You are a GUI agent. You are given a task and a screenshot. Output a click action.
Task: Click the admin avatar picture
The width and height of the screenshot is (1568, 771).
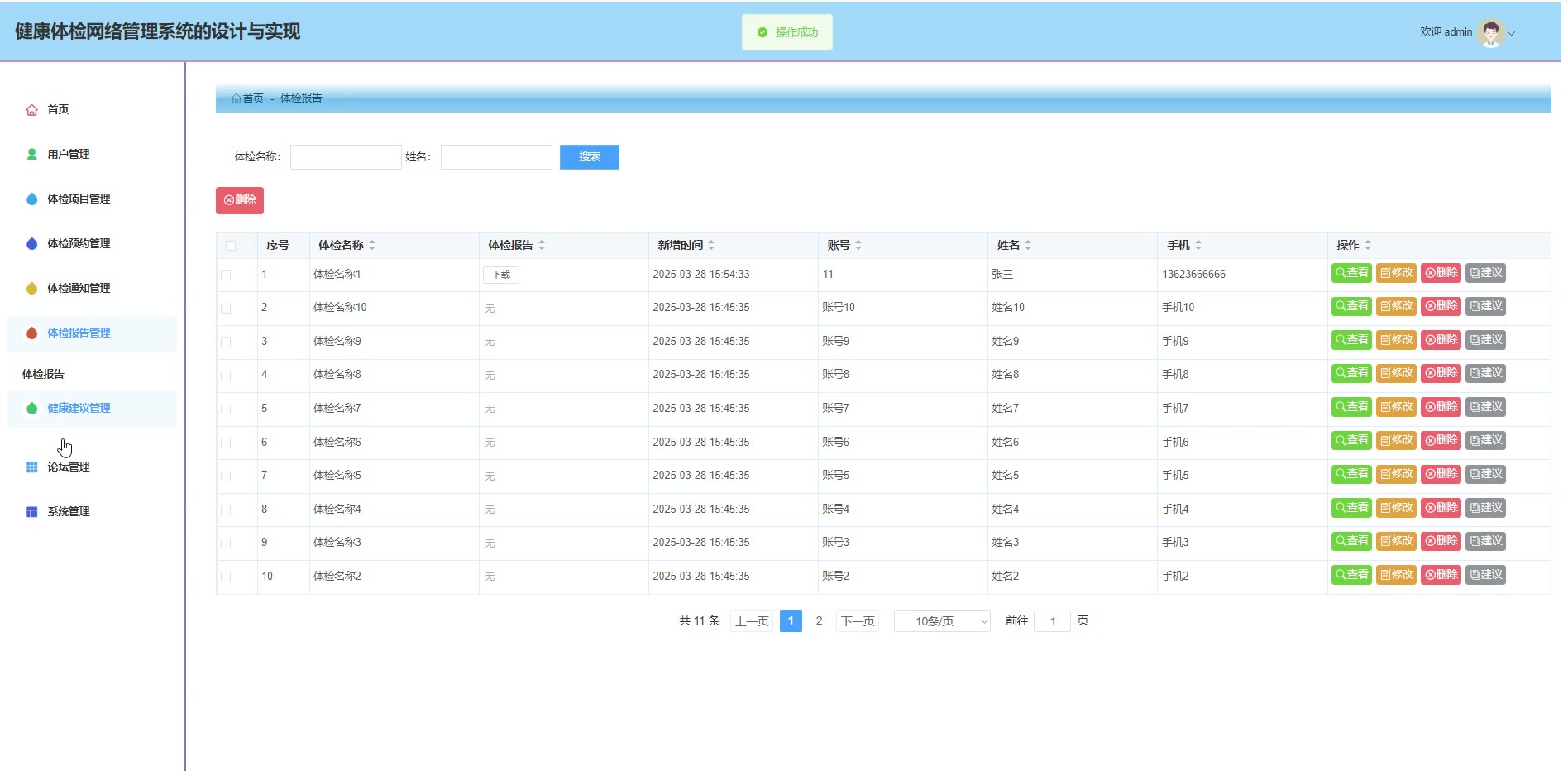(1490, 32)
